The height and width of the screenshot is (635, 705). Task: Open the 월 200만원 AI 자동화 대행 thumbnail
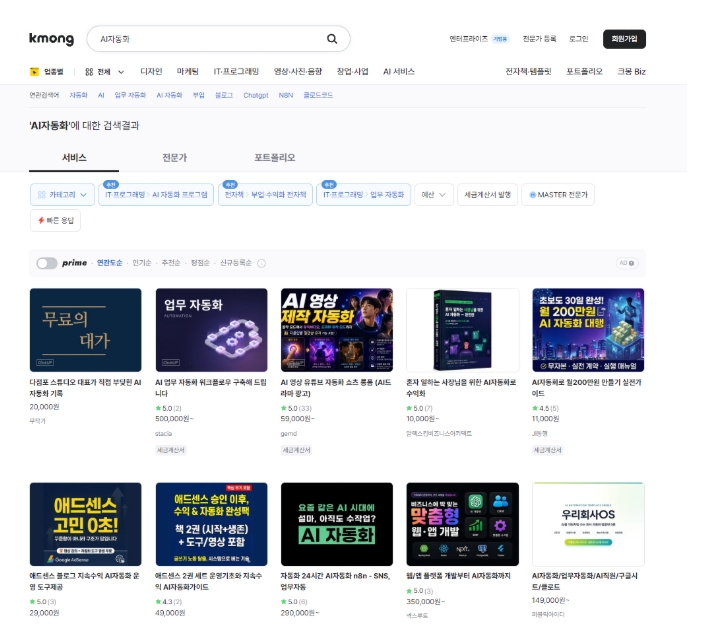(x=588, y=330)
